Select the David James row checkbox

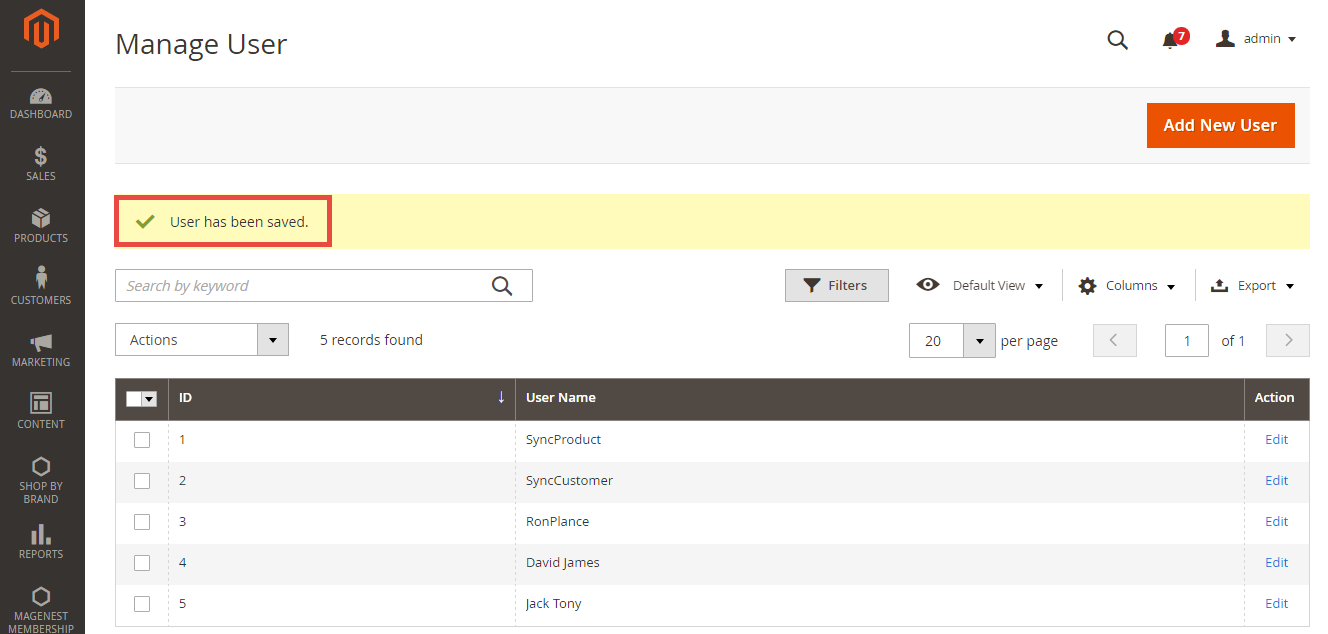click(142, 563)
